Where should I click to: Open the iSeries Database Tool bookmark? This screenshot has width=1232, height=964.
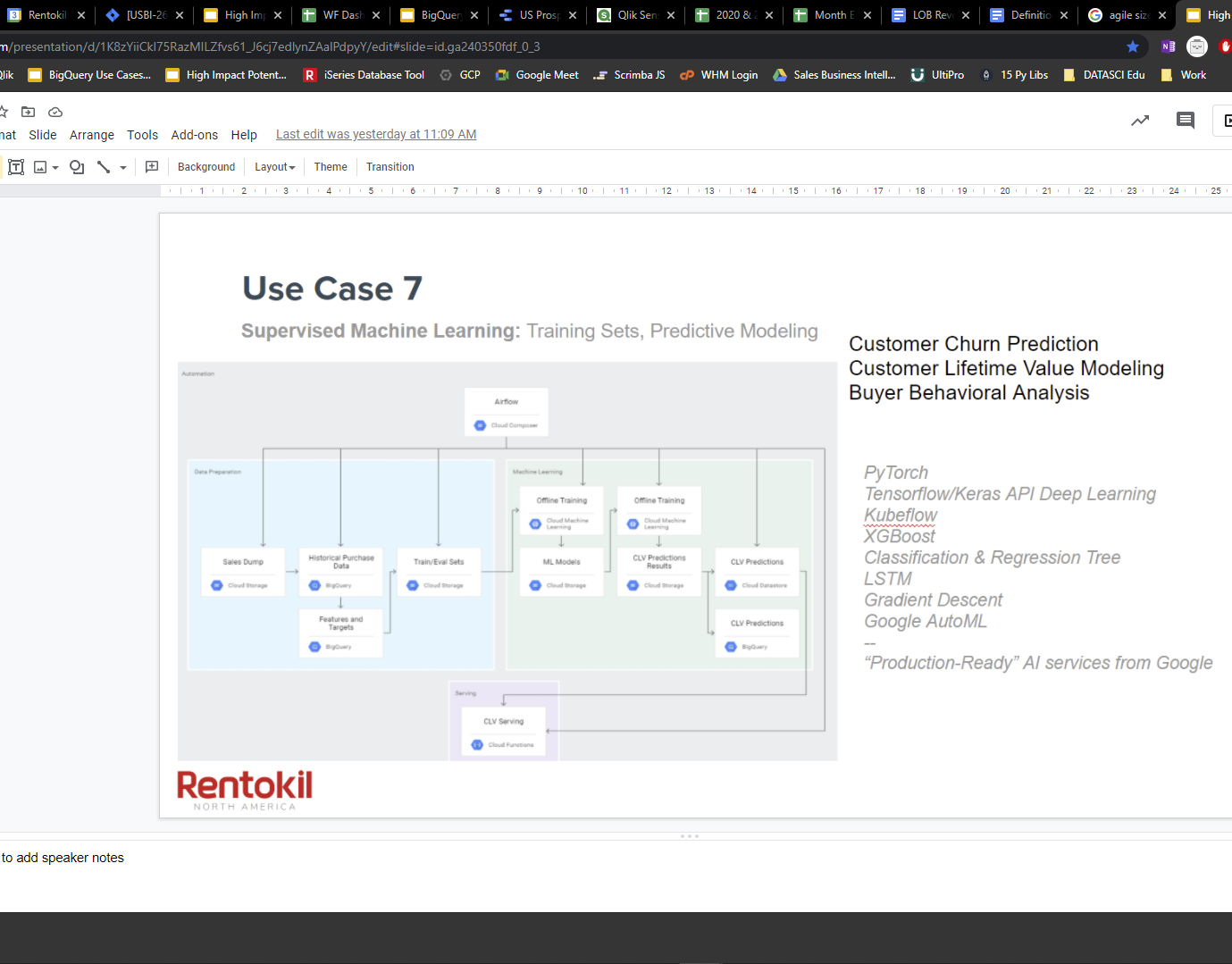pos(365,75)
